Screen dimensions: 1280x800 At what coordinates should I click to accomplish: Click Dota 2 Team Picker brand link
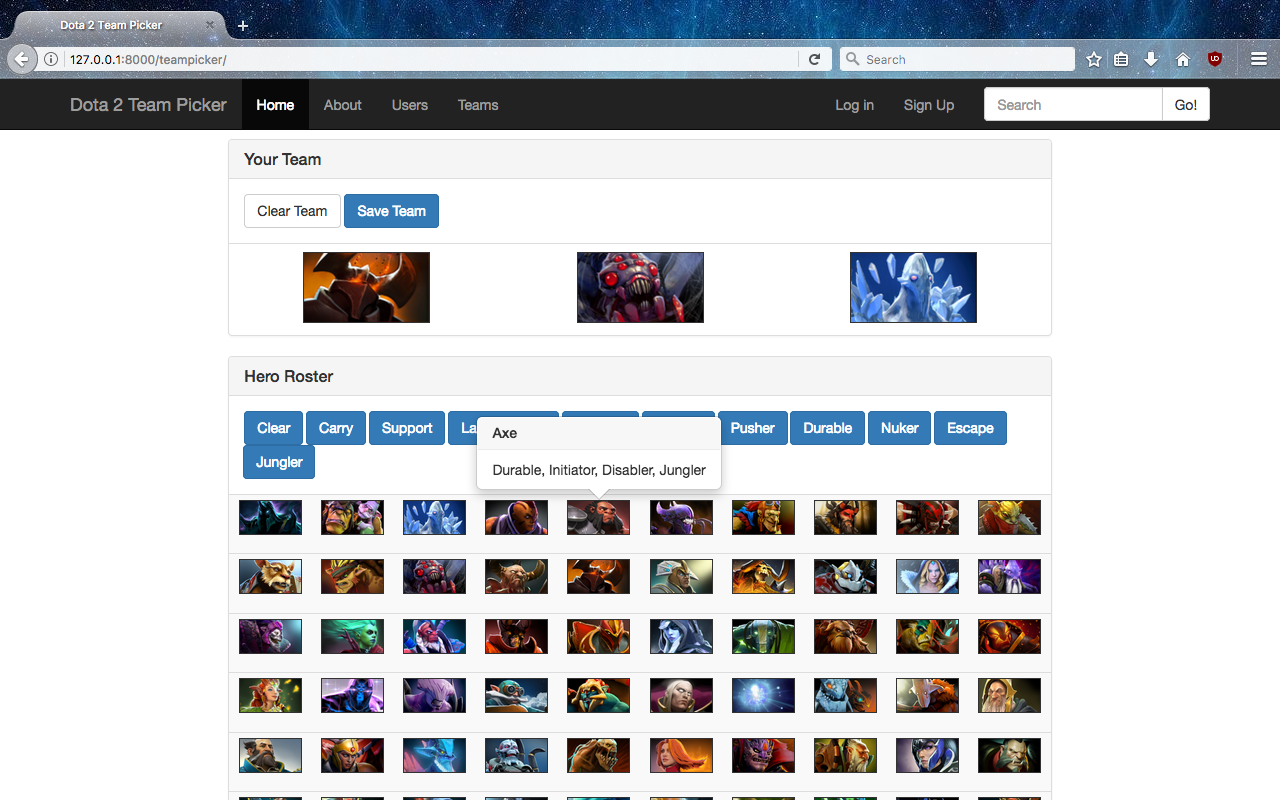[148, 105]
